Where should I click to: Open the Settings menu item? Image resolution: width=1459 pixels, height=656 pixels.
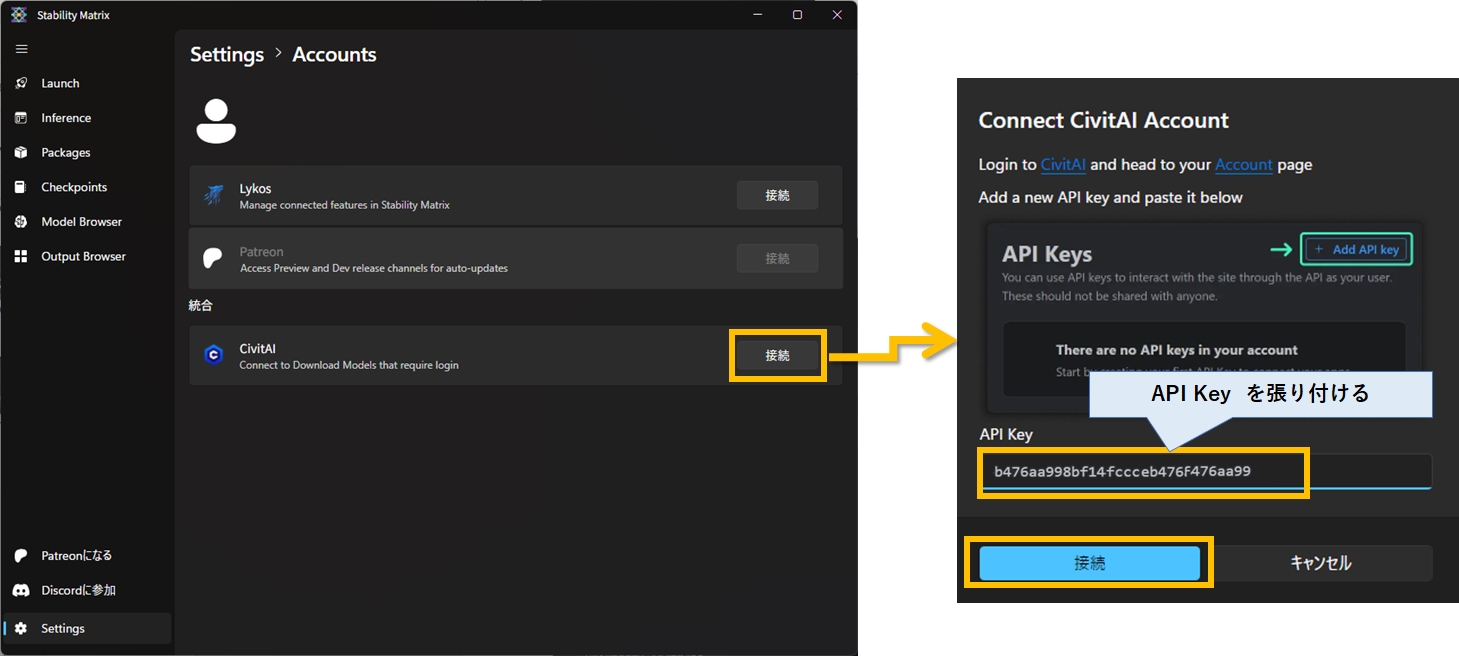63,629
